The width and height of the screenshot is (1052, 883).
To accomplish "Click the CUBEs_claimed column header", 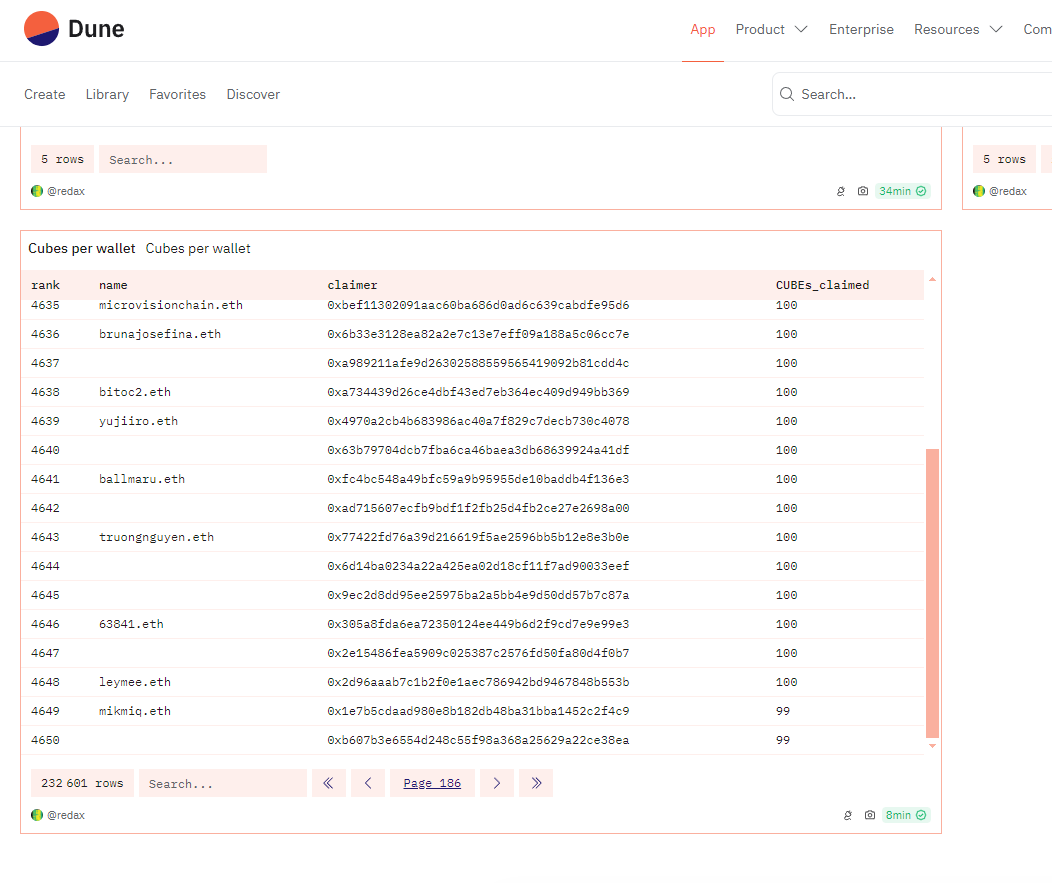I will tap(822, 285).
